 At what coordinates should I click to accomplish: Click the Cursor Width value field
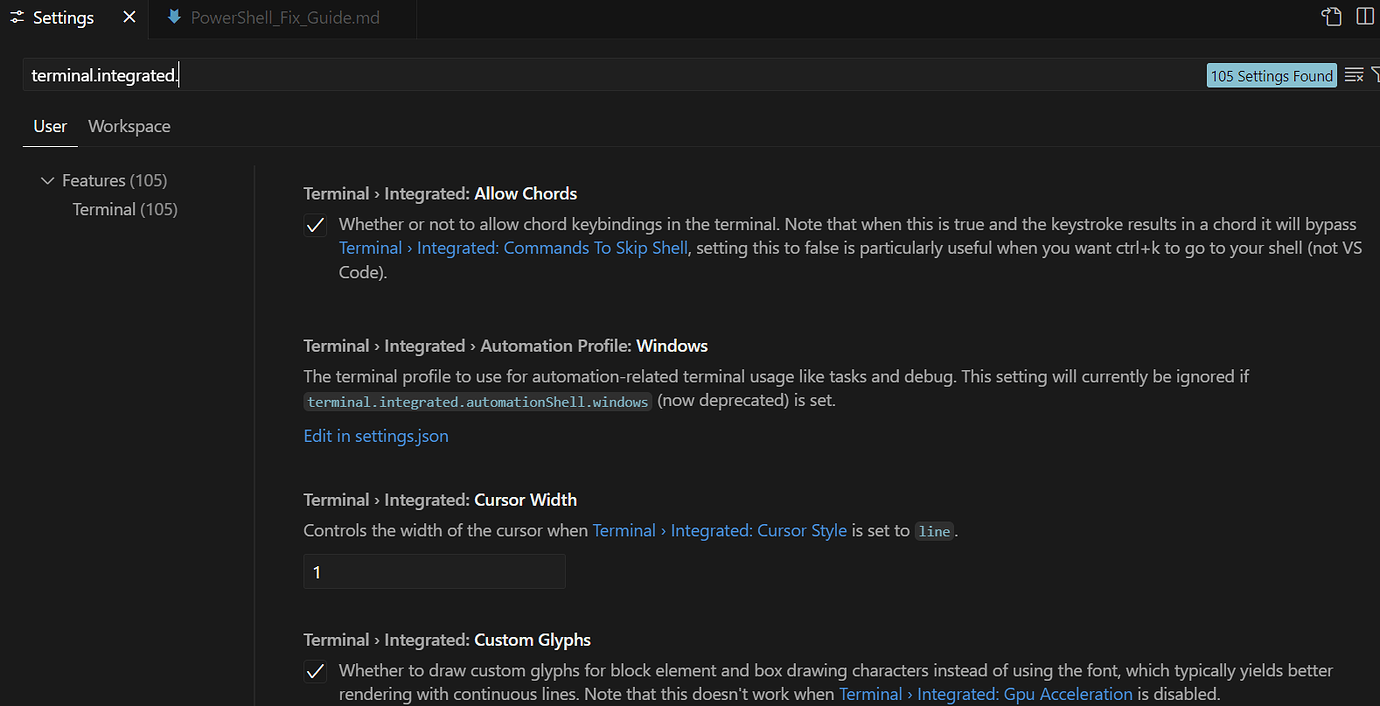click(x=434, y=571)
